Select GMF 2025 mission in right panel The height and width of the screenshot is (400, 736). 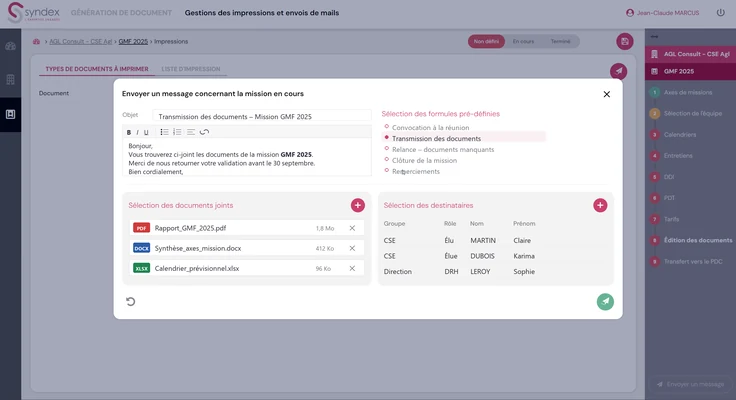point(690,71)
